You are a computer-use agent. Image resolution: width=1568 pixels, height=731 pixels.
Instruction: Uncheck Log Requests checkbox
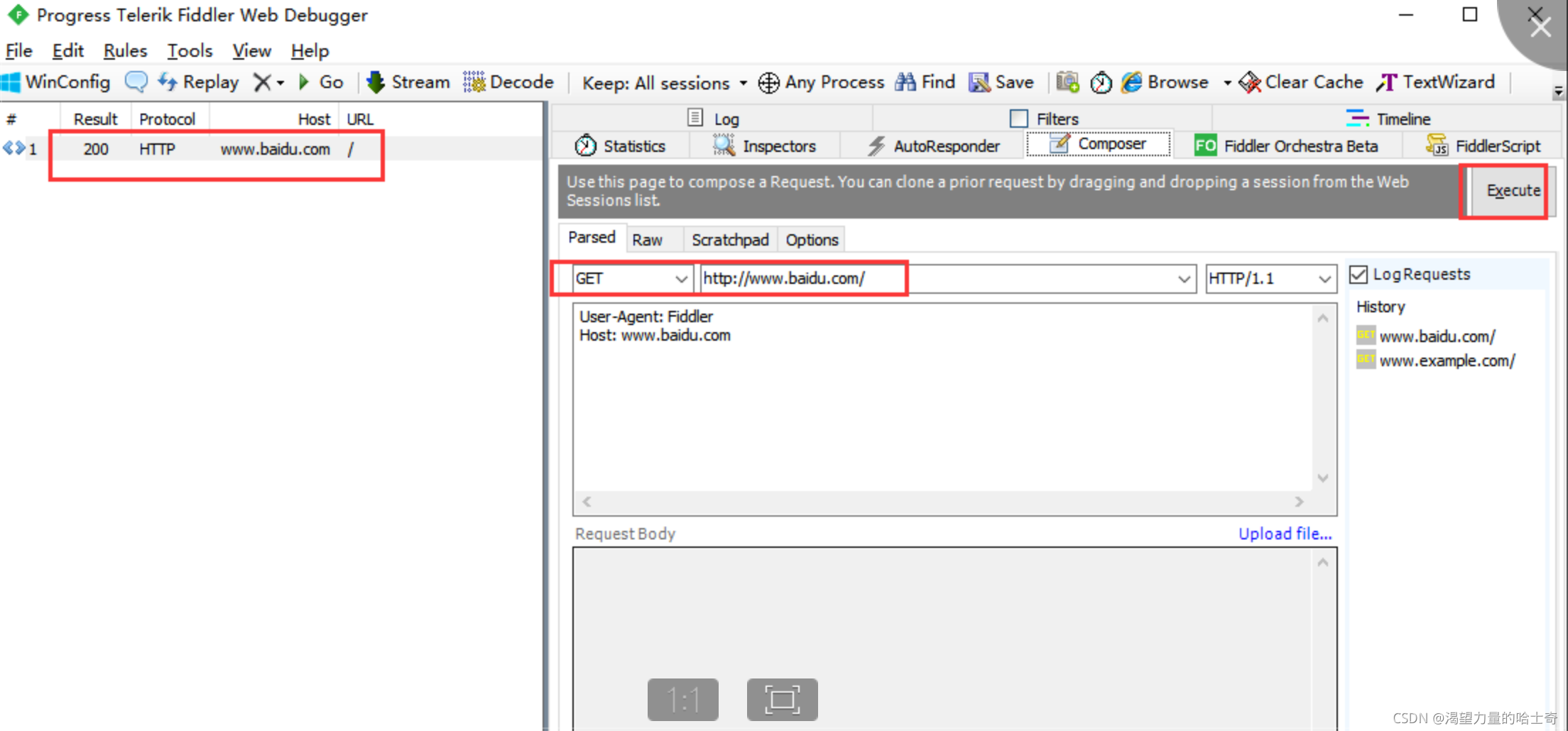1359,275
